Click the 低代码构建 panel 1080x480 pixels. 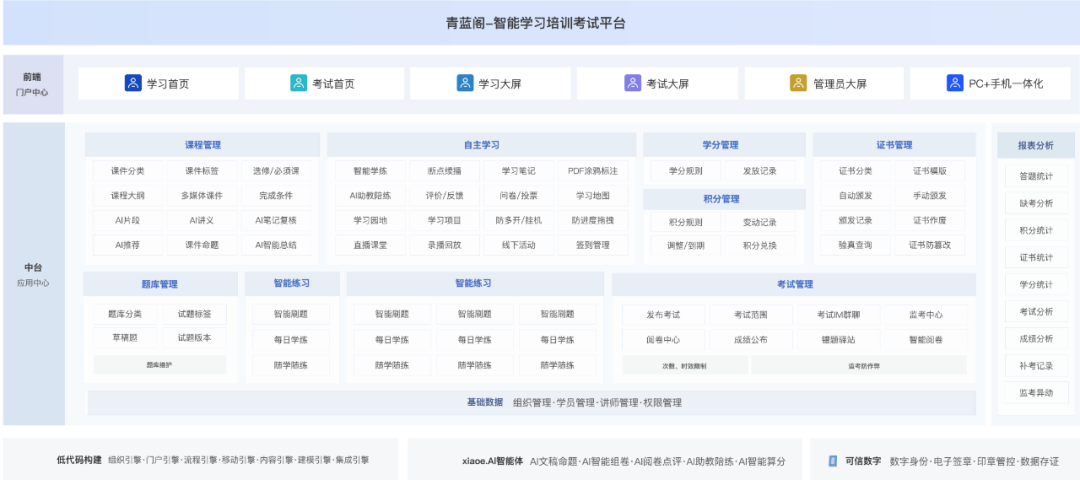pyautogui.click(x=200, y=460)
